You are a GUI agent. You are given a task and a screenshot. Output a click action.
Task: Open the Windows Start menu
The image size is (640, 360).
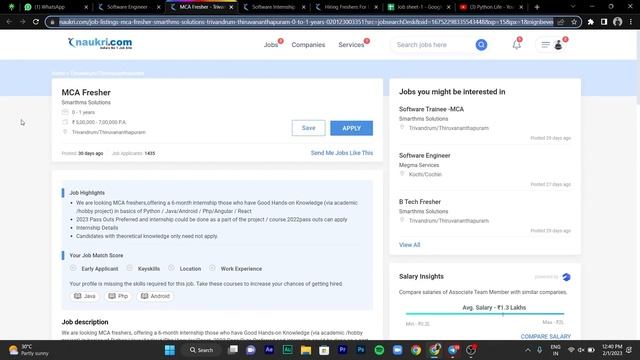click(169, 350)
